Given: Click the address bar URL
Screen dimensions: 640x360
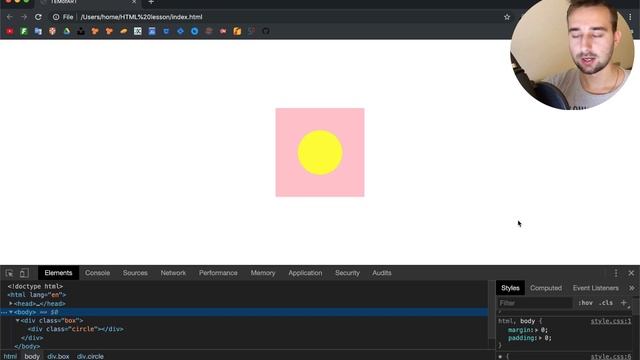Looking at the screenshot, I should tap(141, 17).
